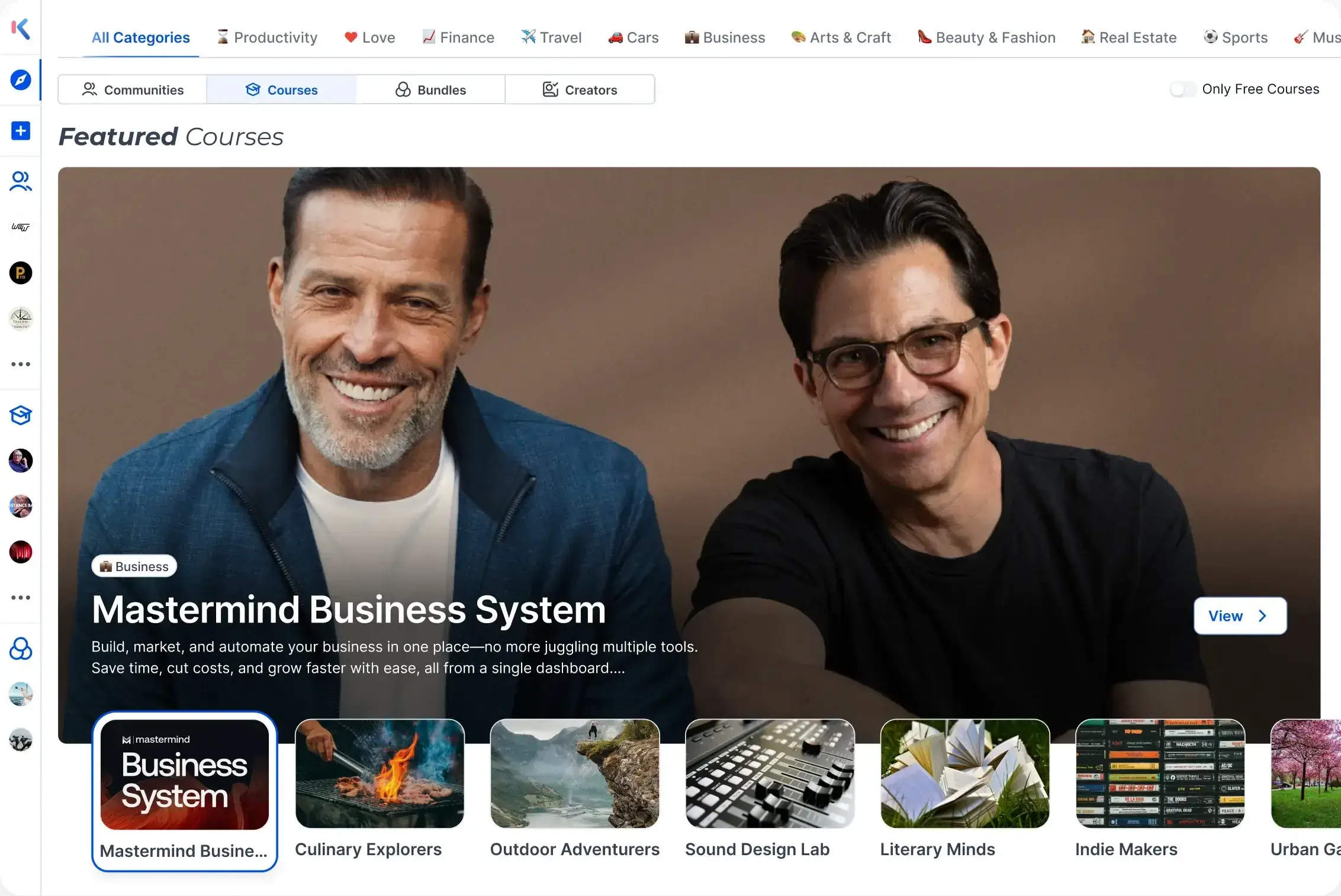Click the chevron arrow on View button
The image size is (1341, 896).
coord(1262,616)
